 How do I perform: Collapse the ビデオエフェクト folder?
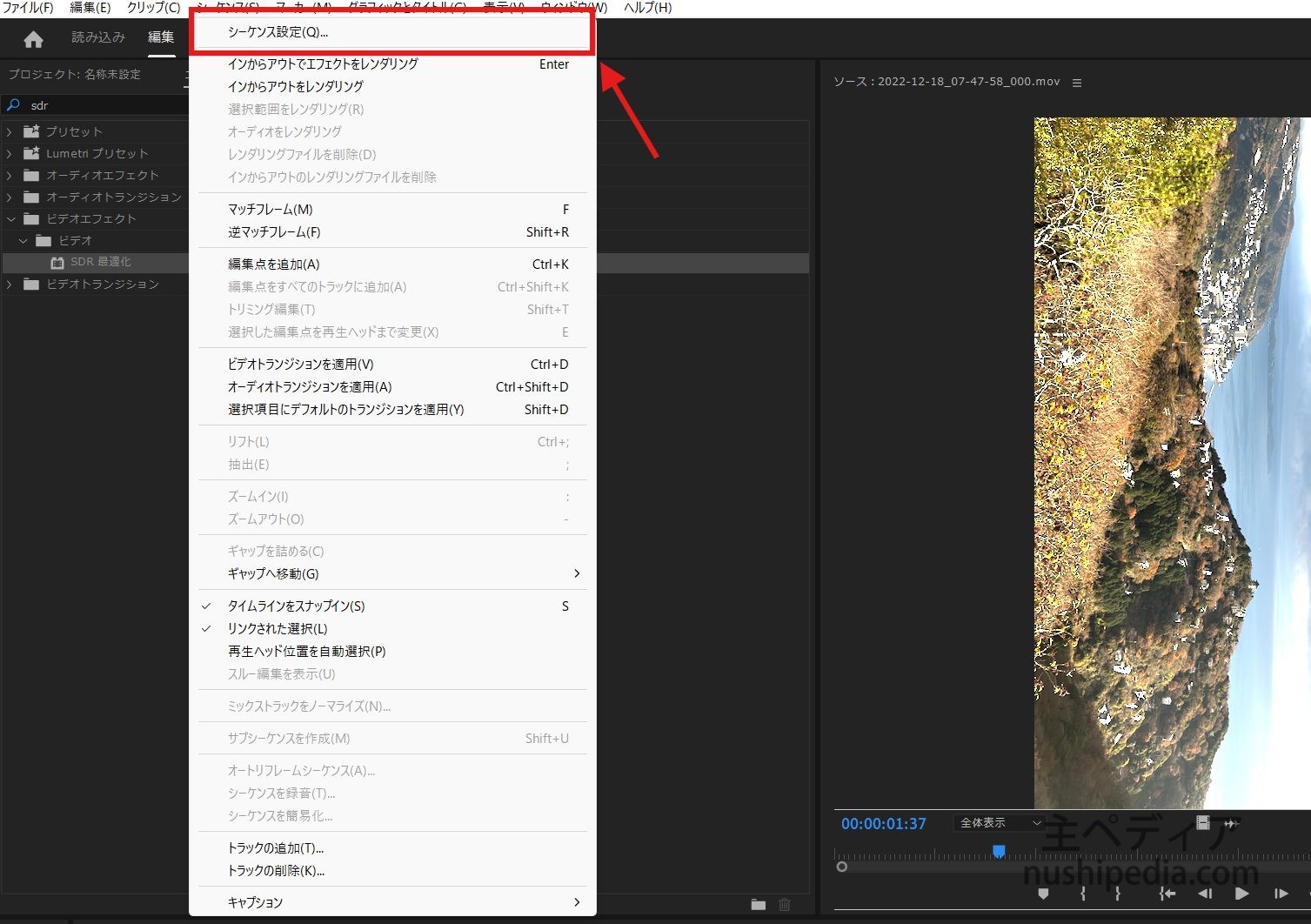10,218
